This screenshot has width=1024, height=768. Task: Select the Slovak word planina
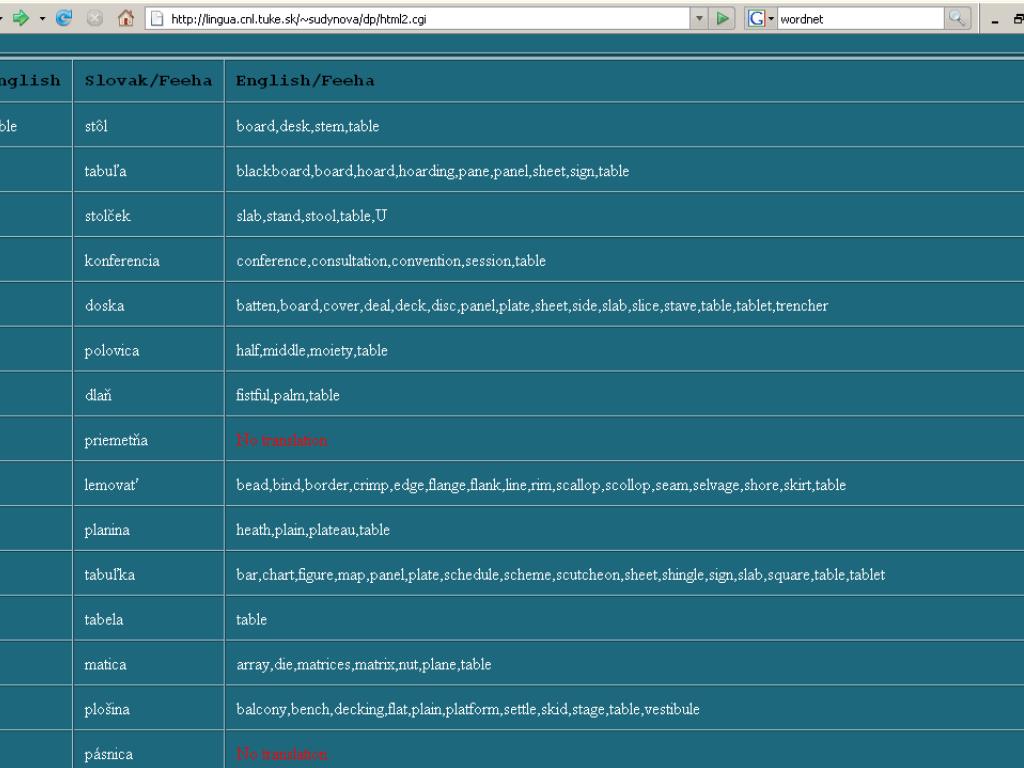pos(106,530)
